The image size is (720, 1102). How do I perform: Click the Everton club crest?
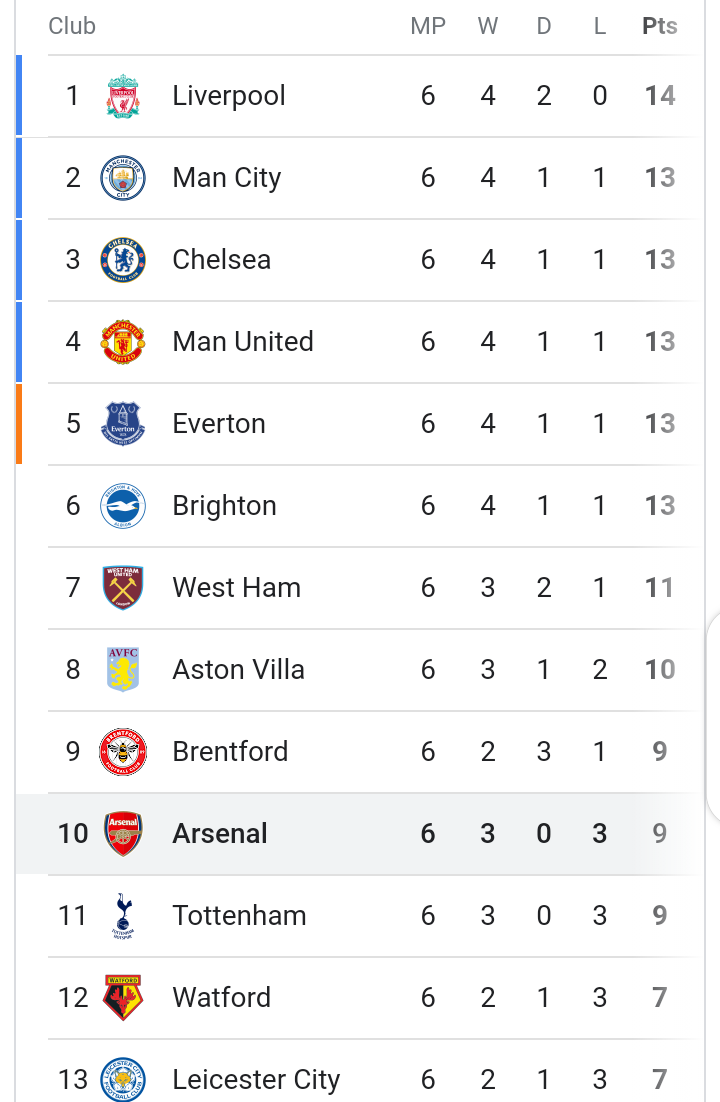tap(123, 424)
